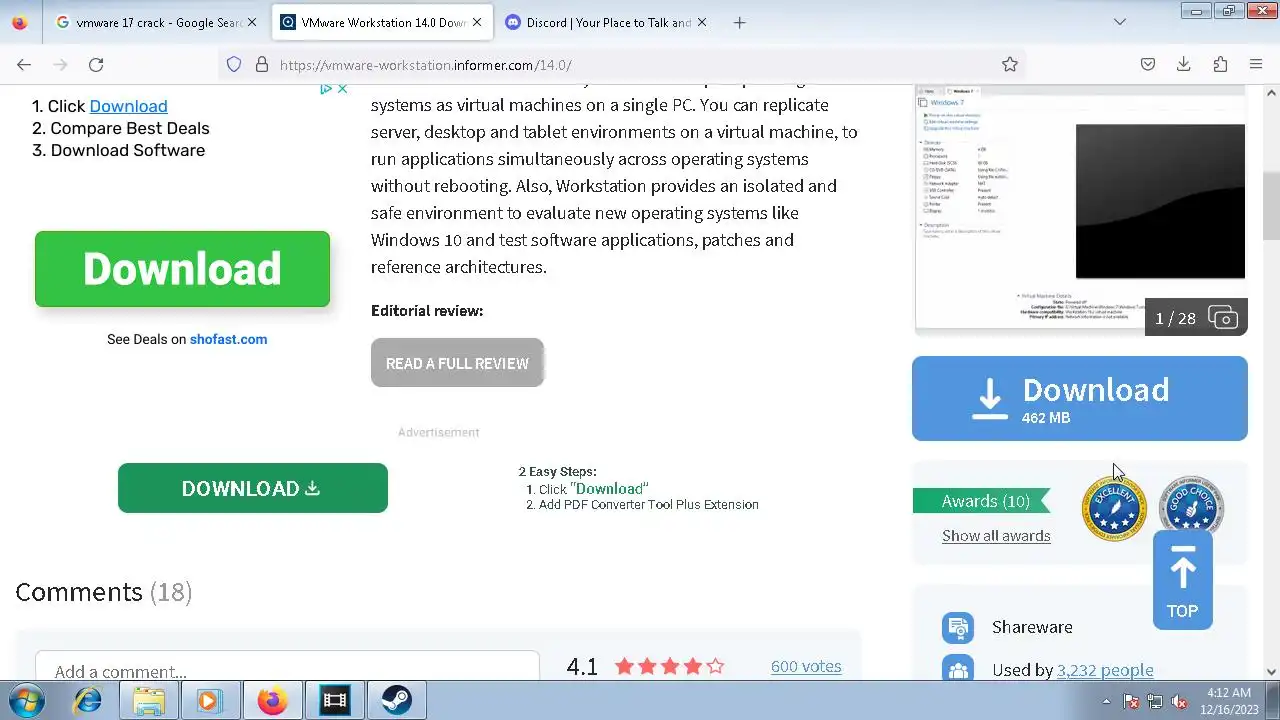Click the taskbar clock showing 4:12 AM

1229,701
